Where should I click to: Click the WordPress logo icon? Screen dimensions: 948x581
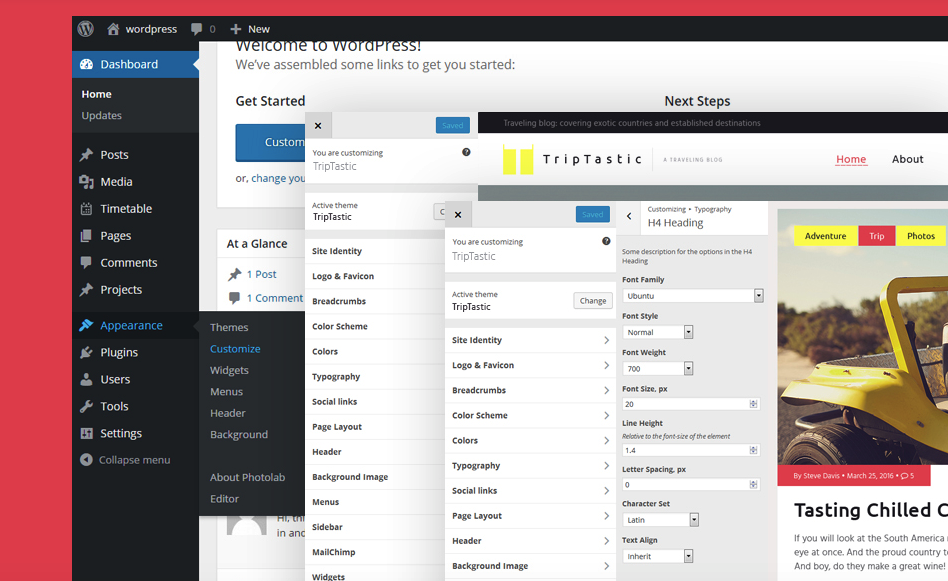coord(86,29)
